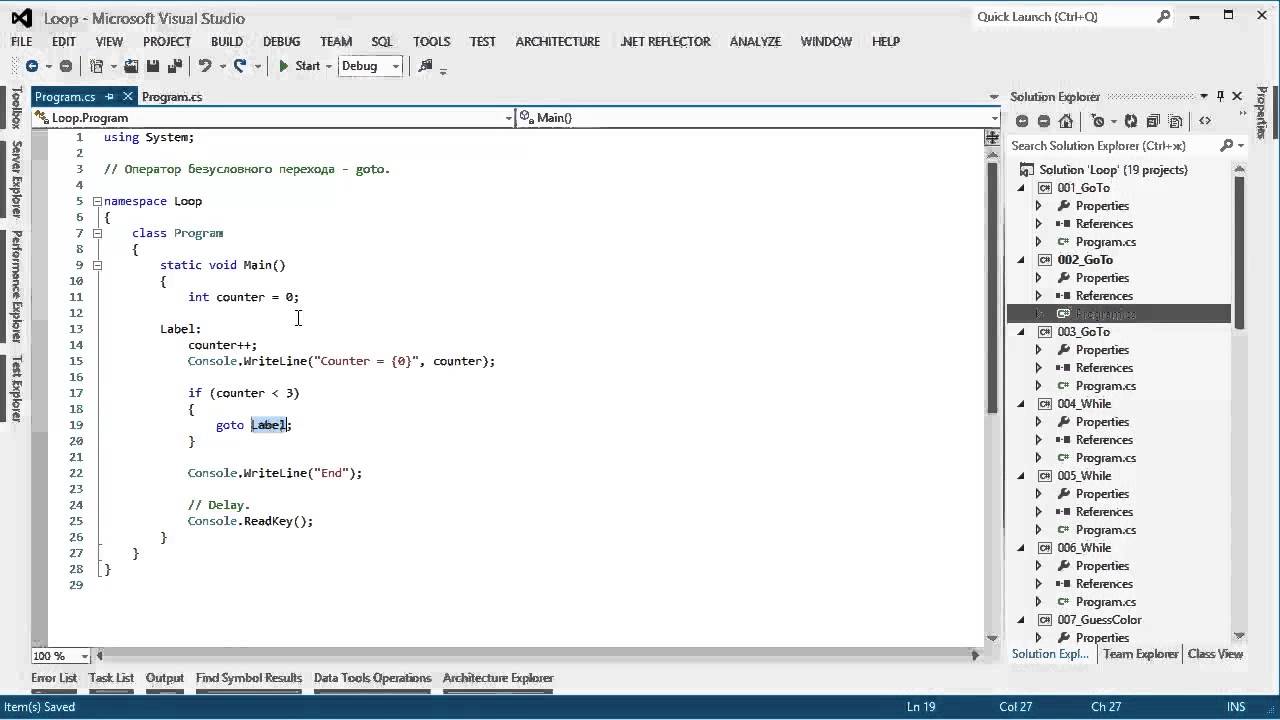Click the Navigate Backward toolbar icon
The height and width of the screenshot is (720, 1280).
coord(32,66)
